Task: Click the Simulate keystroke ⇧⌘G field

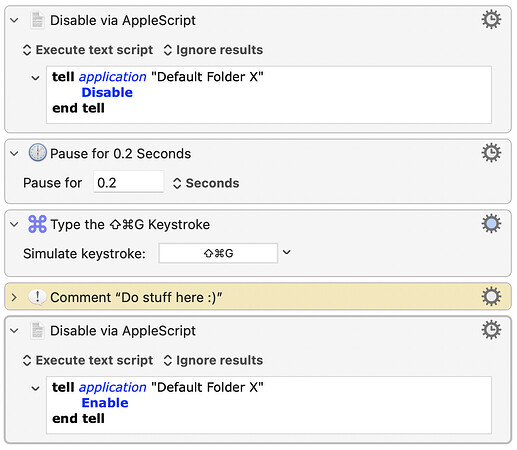Action: coord(218,253)
